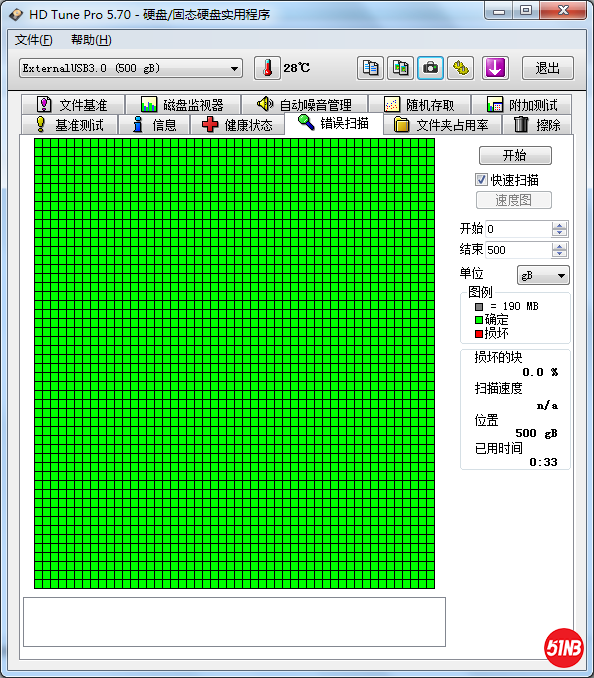
Task: Click the gray 190 MB legend swatch
Action: pos(479,307)
